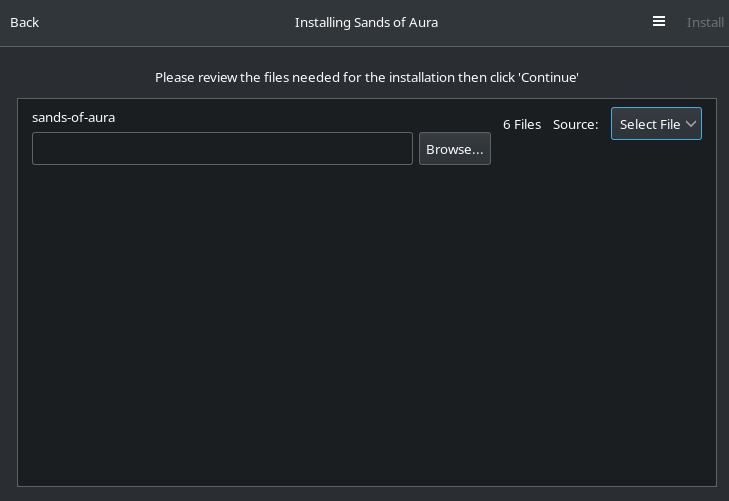
Task: Click the Browse... button
Action: pos(454,149)
